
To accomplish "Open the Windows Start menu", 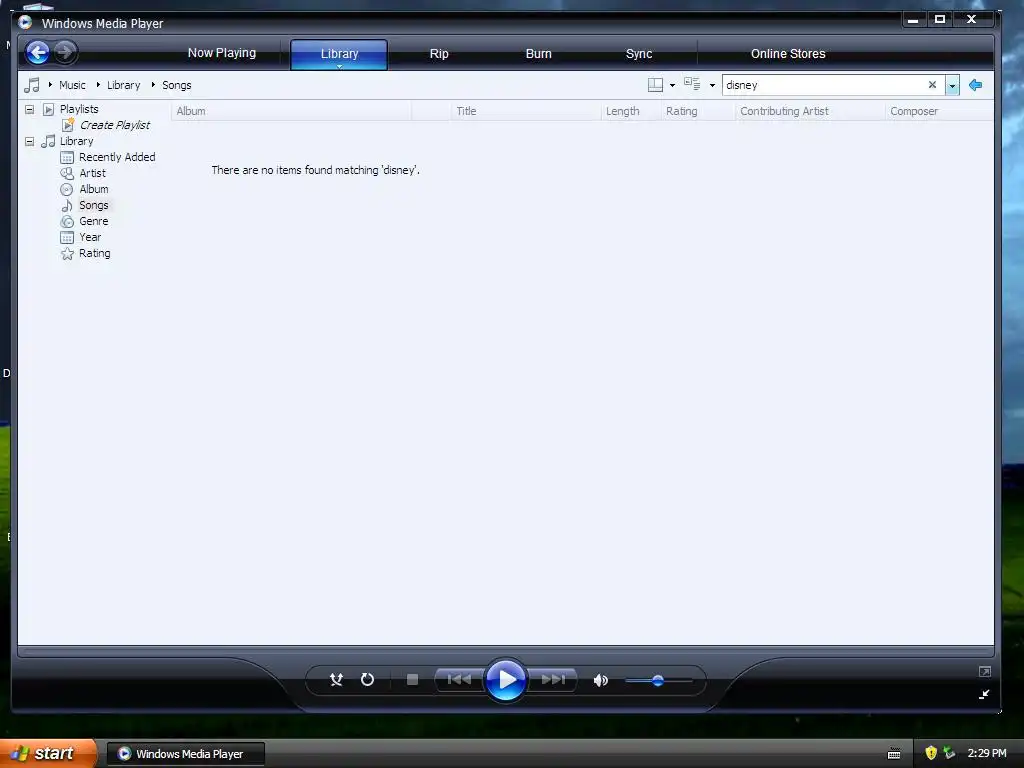I will tap(48, 753).
